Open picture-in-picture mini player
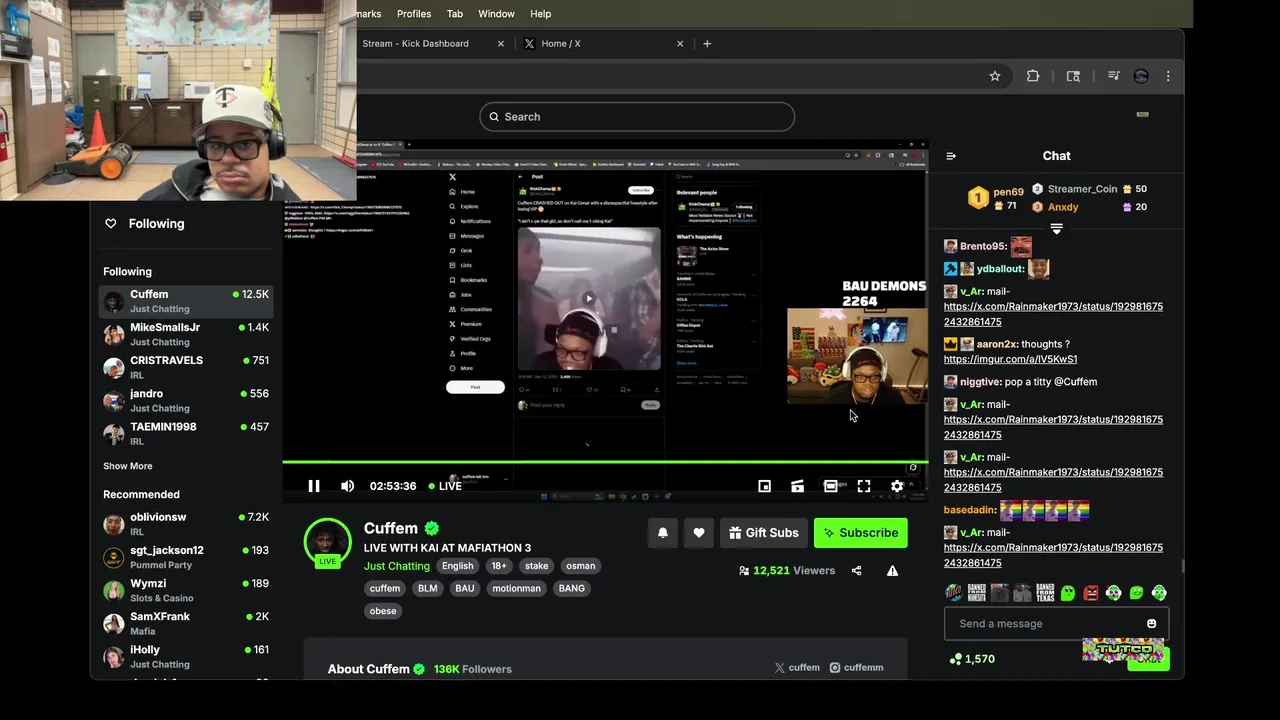The width and height of the screenshot is (1280, 720). pyautogui.click(x=764, y=486)
